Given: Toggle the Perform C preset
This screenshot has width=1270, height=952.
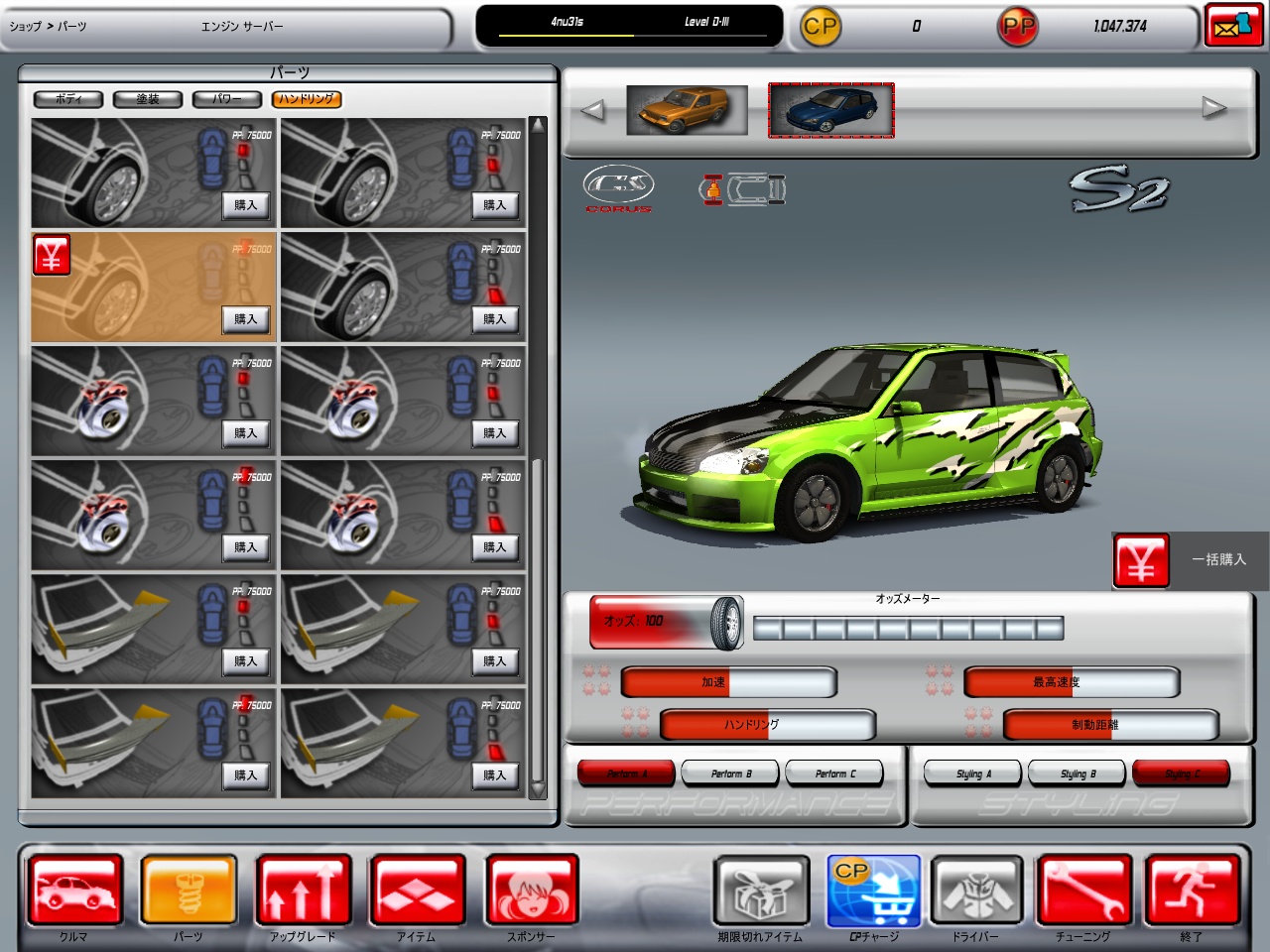Looking at the screenshot, I should coord(834,773).
